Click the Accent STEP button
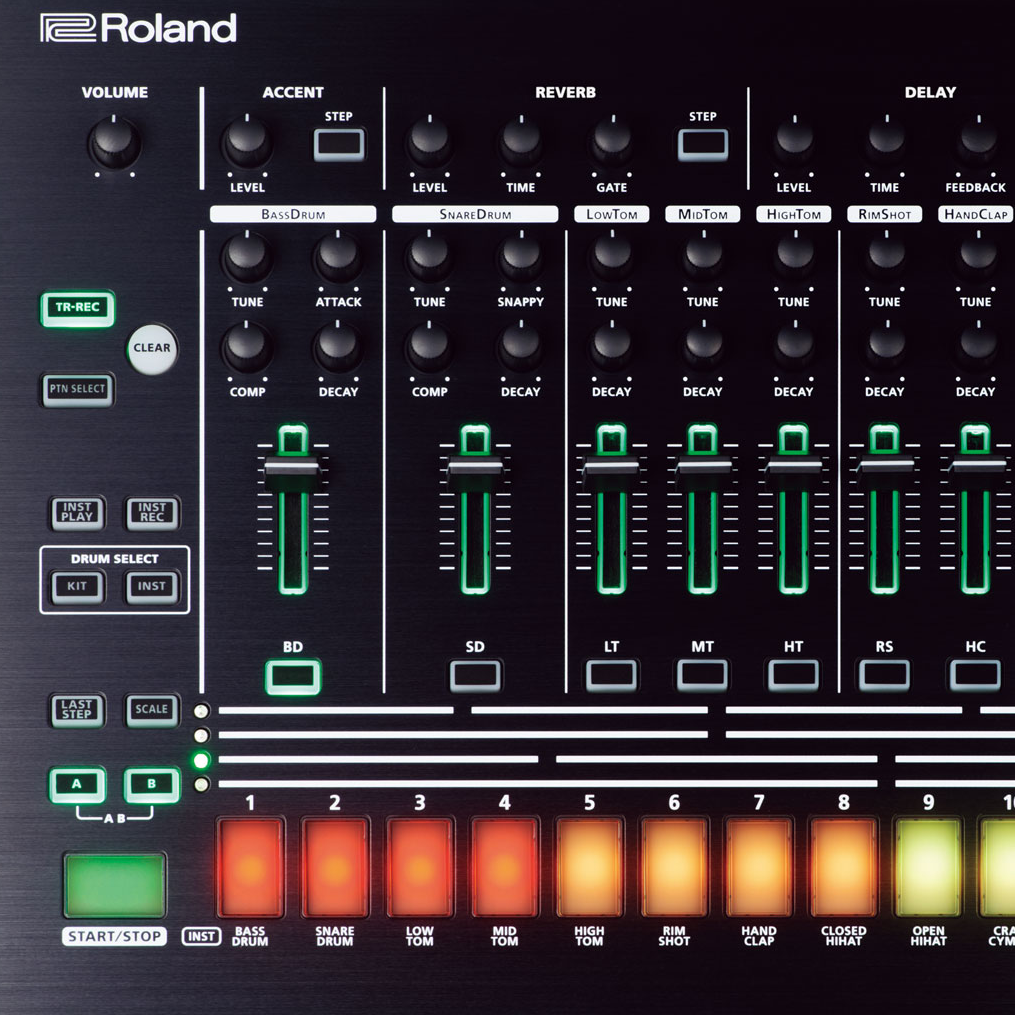The width and height of the screenshot is (1015, 1015). point(339,145)
